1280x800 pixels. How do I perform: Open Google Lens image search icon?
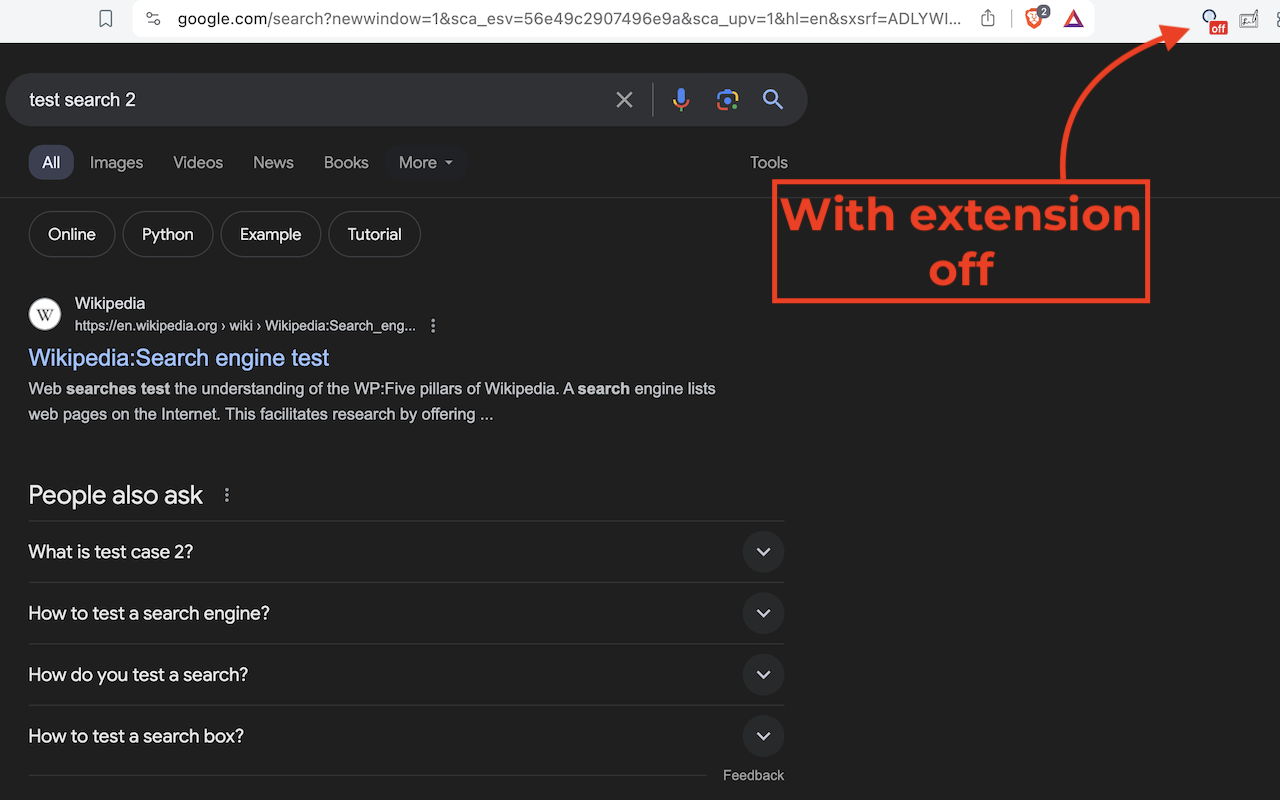click(x=727, y=100)
